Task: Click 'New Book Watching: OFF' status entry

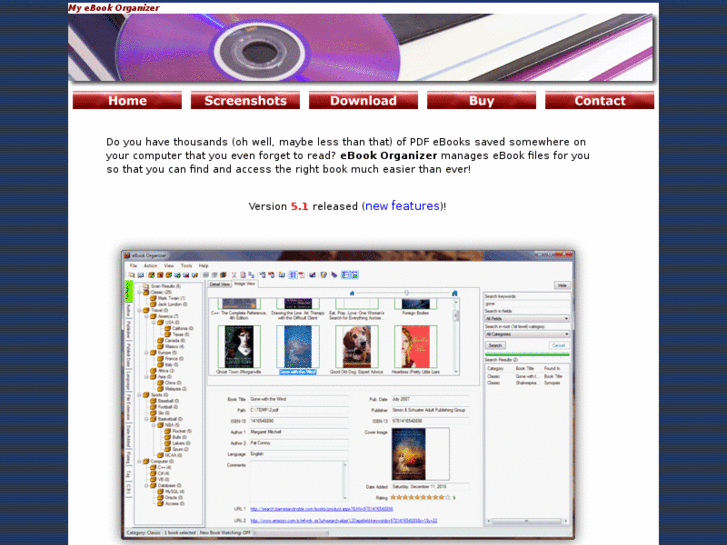Action: coord(225,533)
